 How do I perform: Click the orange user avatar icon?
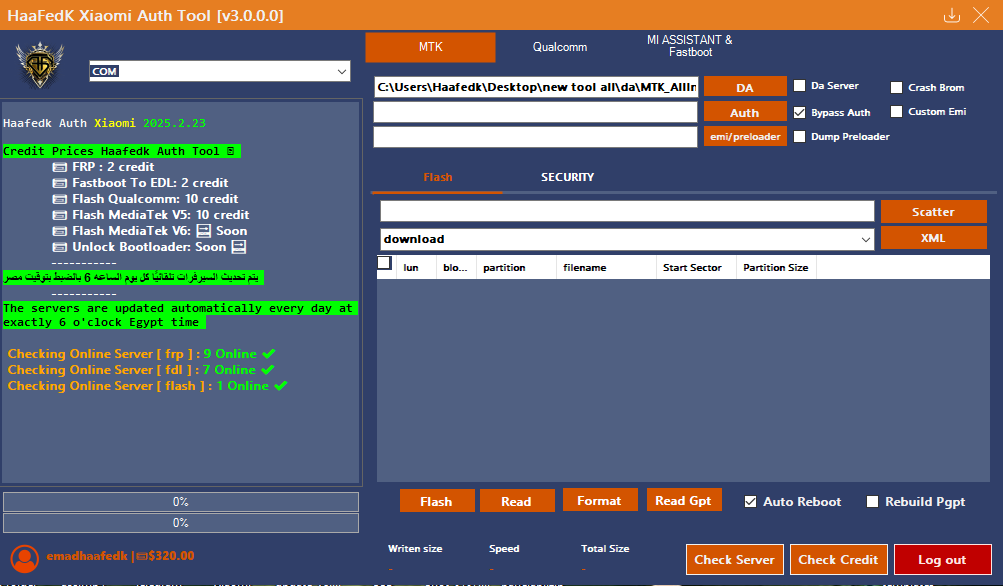tap(26, 556)
